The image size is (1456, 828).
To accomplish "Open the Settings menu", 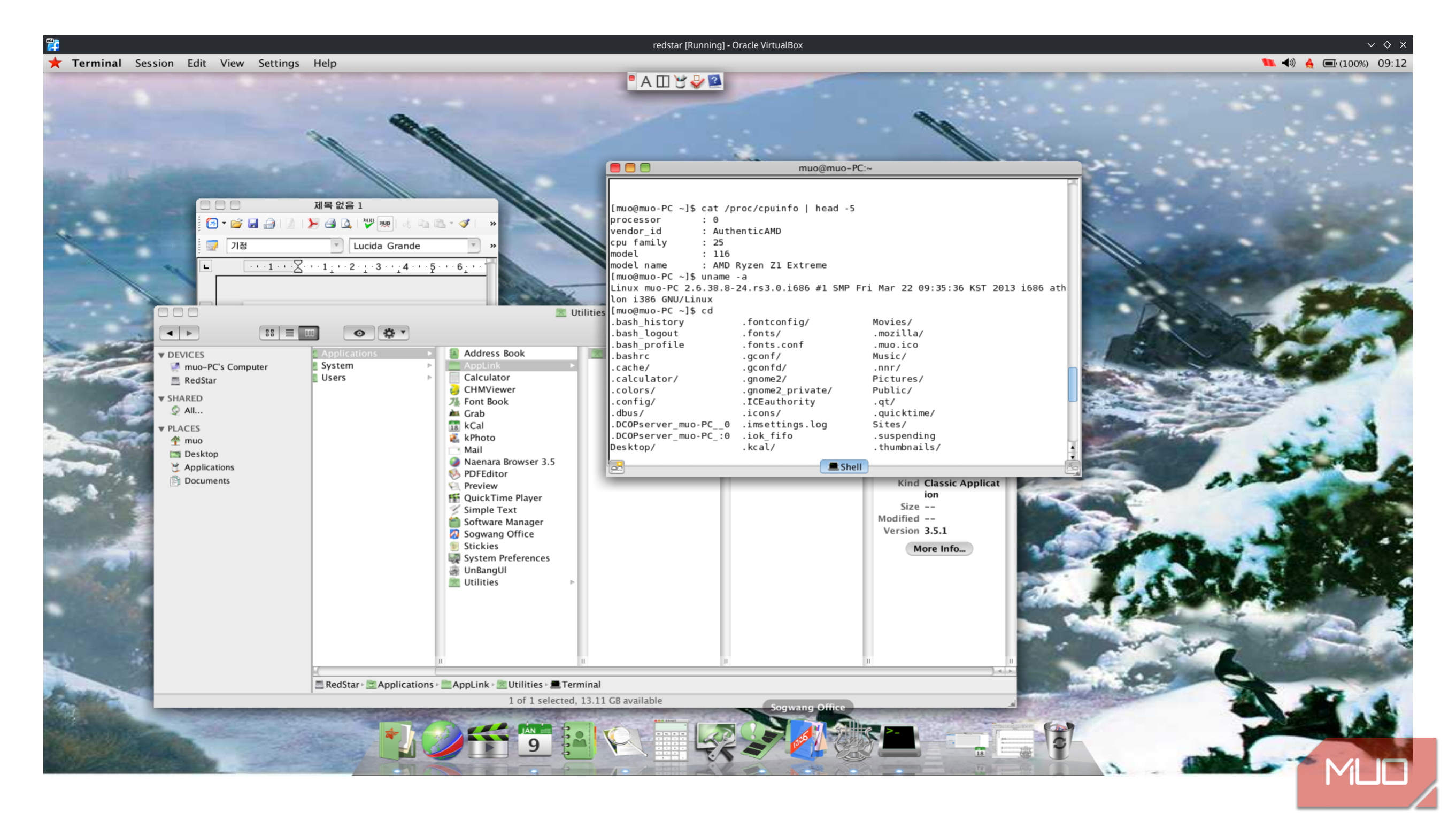I will click(x=279, y=63).
